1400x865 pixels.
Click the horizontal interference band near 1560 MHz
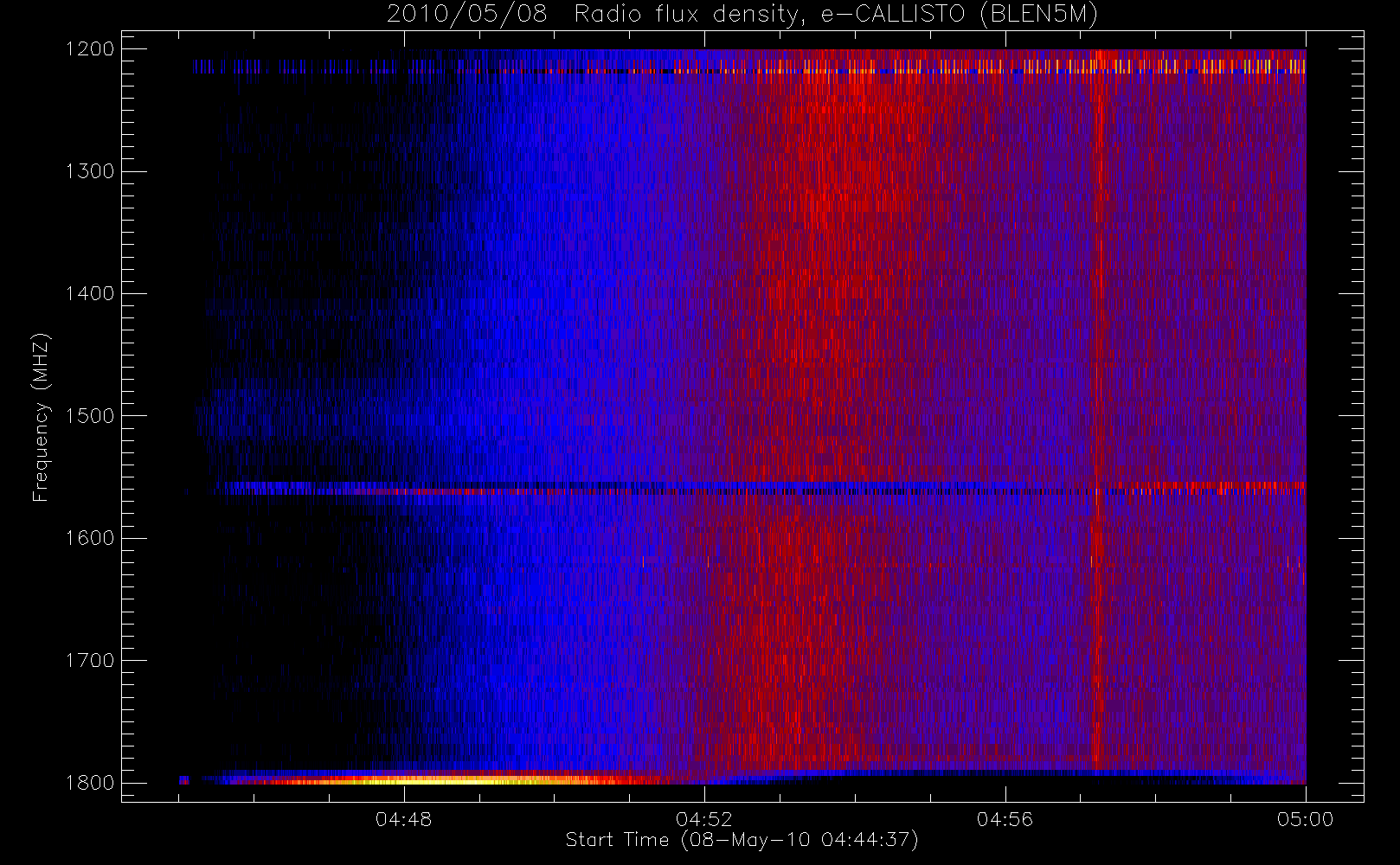[761, 488]
